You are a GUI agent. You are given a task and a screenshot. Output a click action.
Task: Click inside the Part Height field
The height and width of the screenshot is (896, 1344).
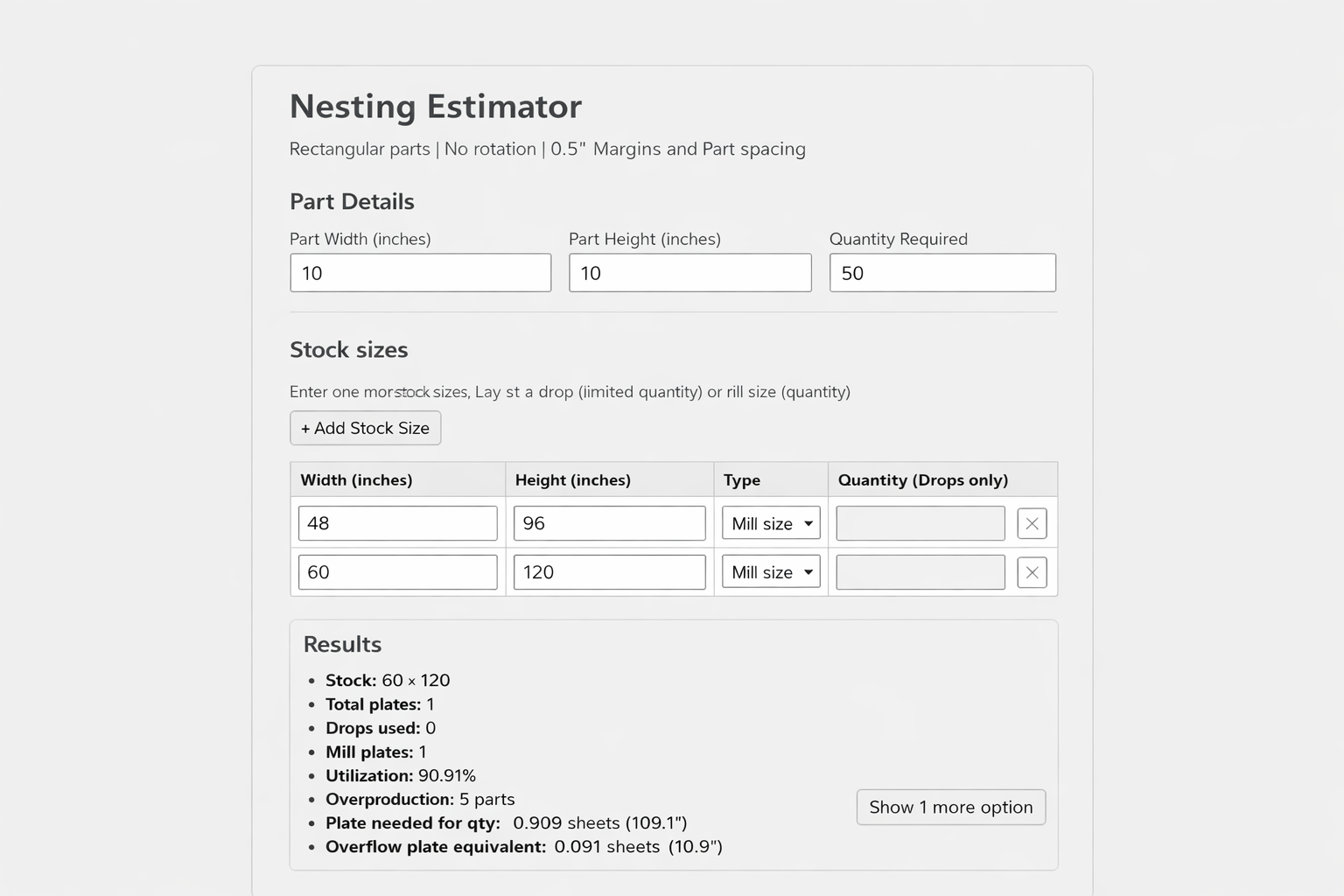[689, 272]
